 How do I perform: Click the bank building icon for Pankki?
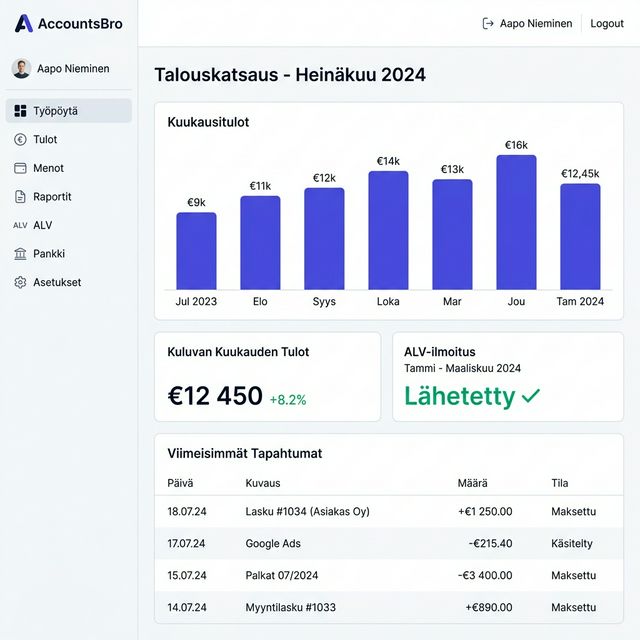point(20,254)
